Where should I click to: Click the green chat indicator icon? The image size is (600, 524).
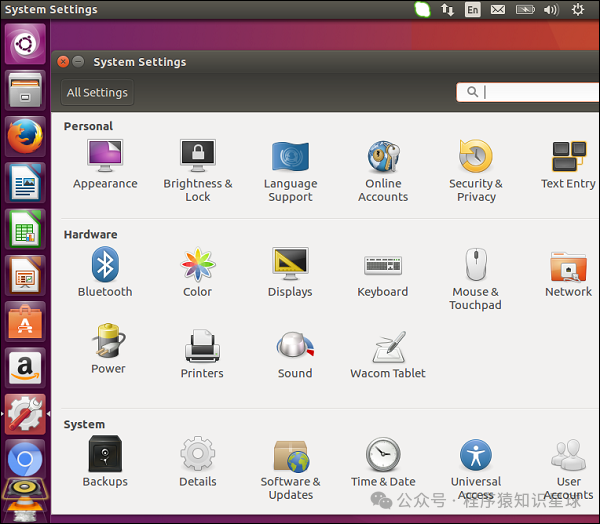pos(422,9)
